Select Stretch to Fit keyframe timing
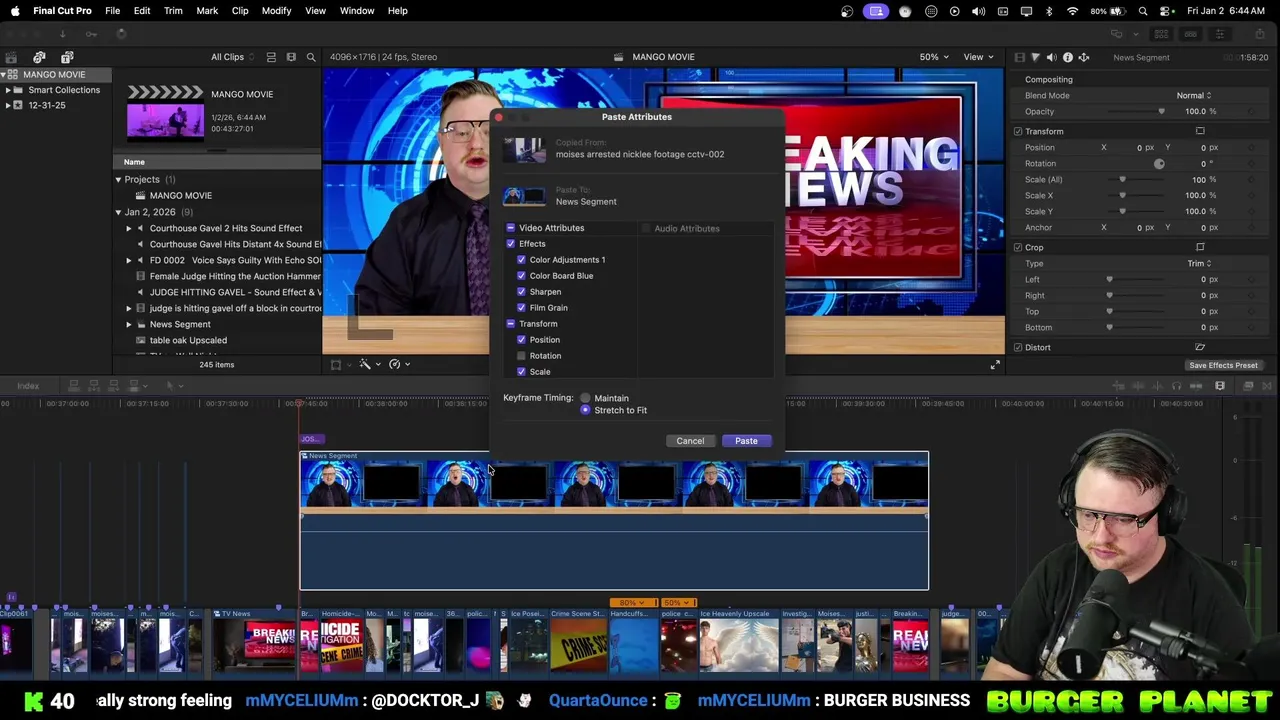 tap(585, 410)
